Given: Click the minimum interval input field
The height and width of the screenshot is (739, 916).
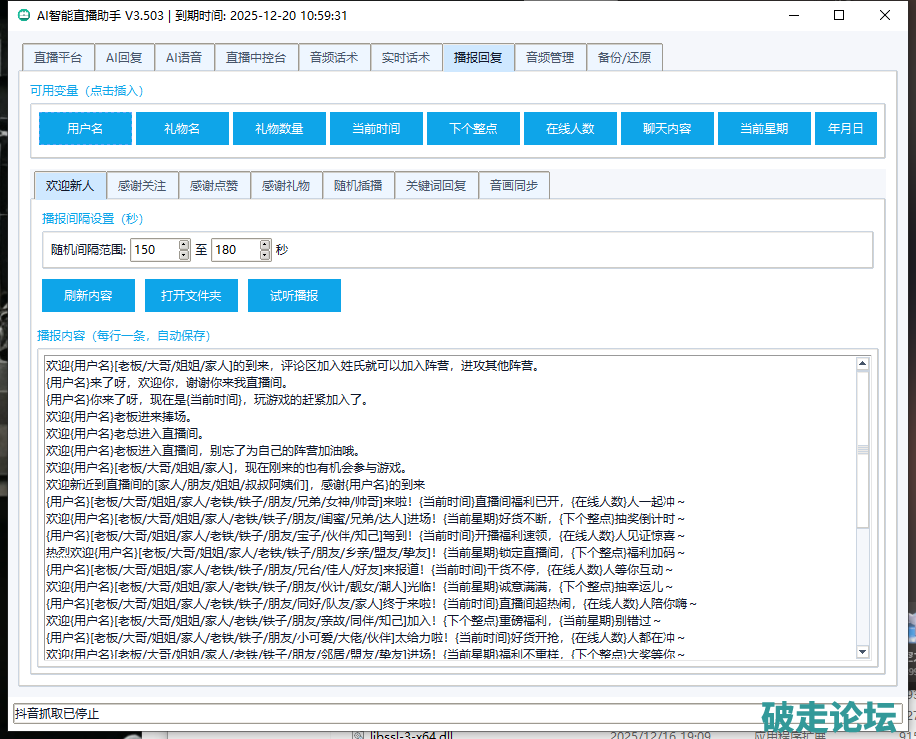Looking at the screenshot, I should tap(154, 250).
